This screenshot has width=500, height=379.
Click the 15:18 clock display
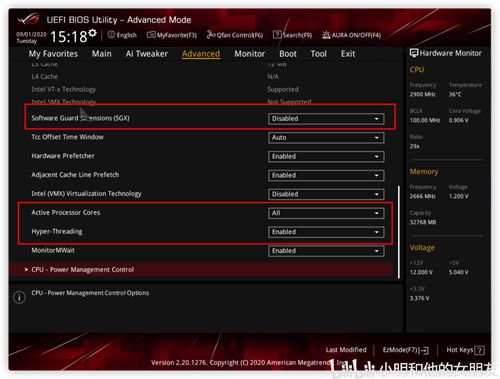click(x=68, y=36)
